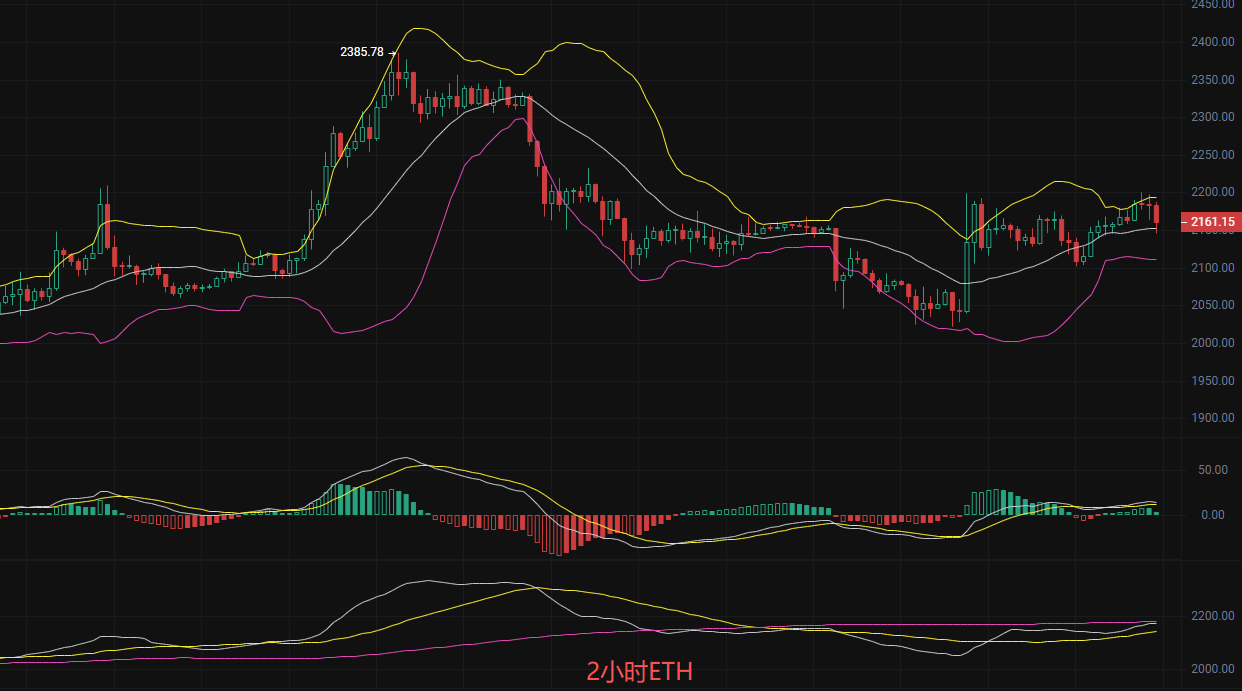This screenshot has height=691, width=1242.
Task: Click the arrow beside the 2385.78 label
Action: (x=392, y=52)
